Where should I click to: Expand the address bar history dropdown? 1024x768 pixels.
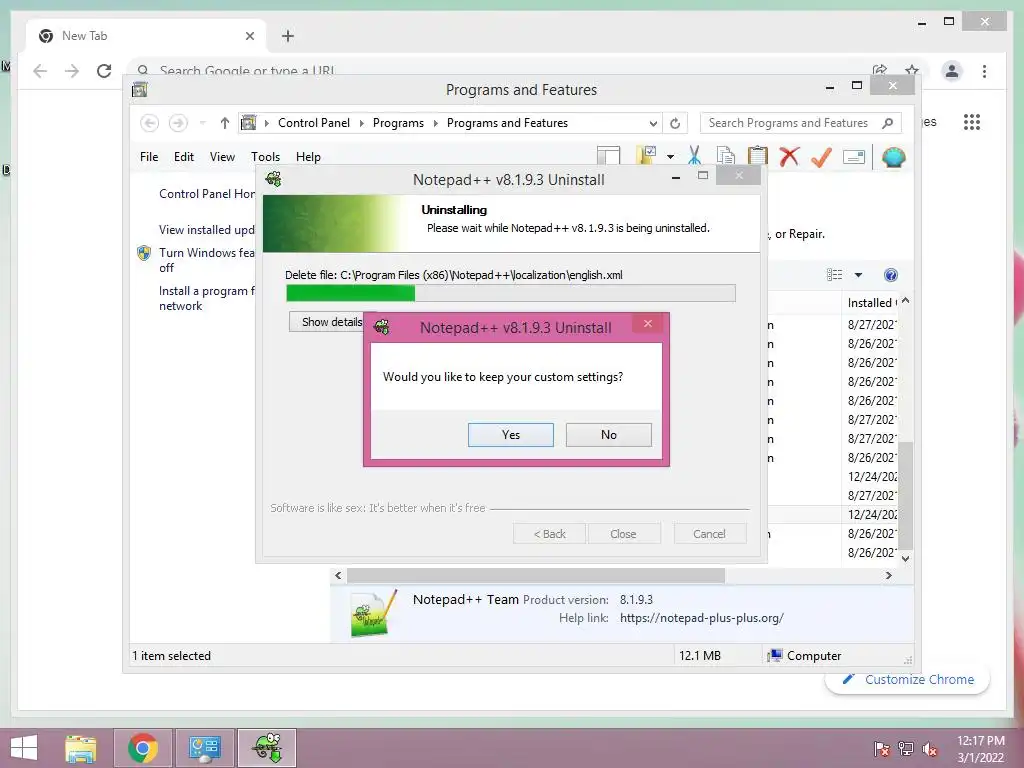(652, 123)
